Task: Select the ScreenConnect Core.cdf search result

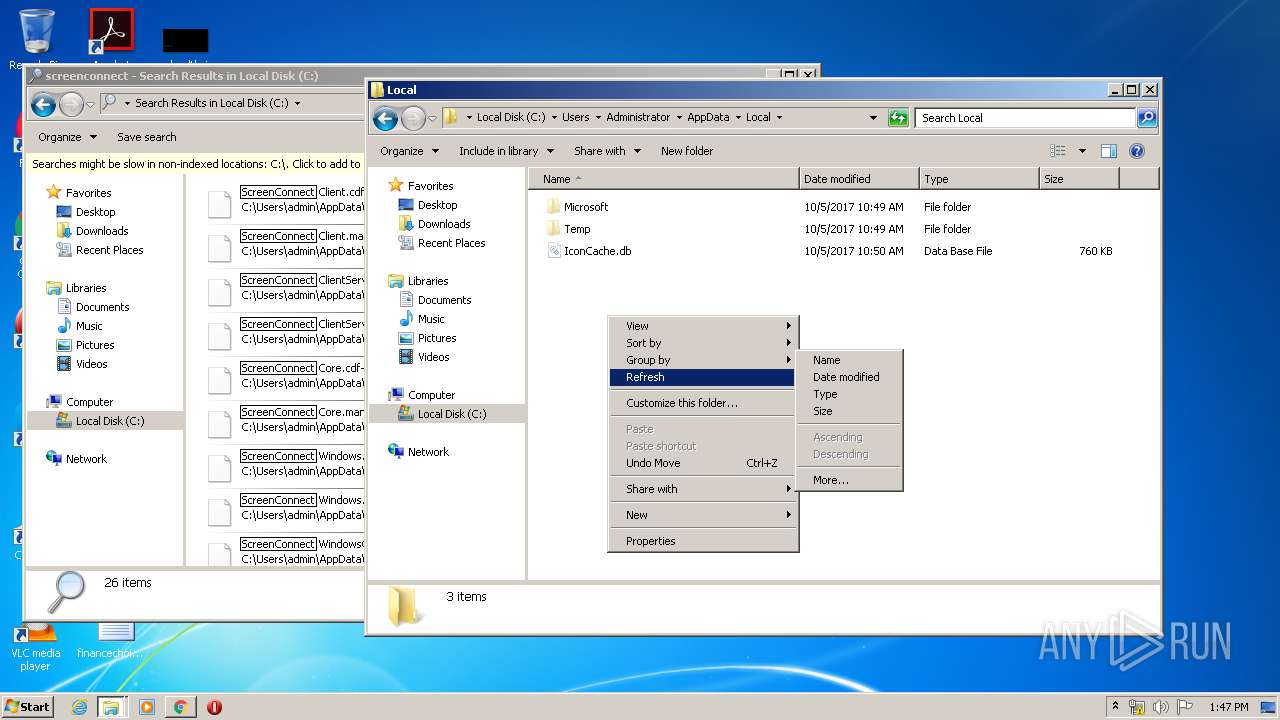Action: click(x=286, y=375)
